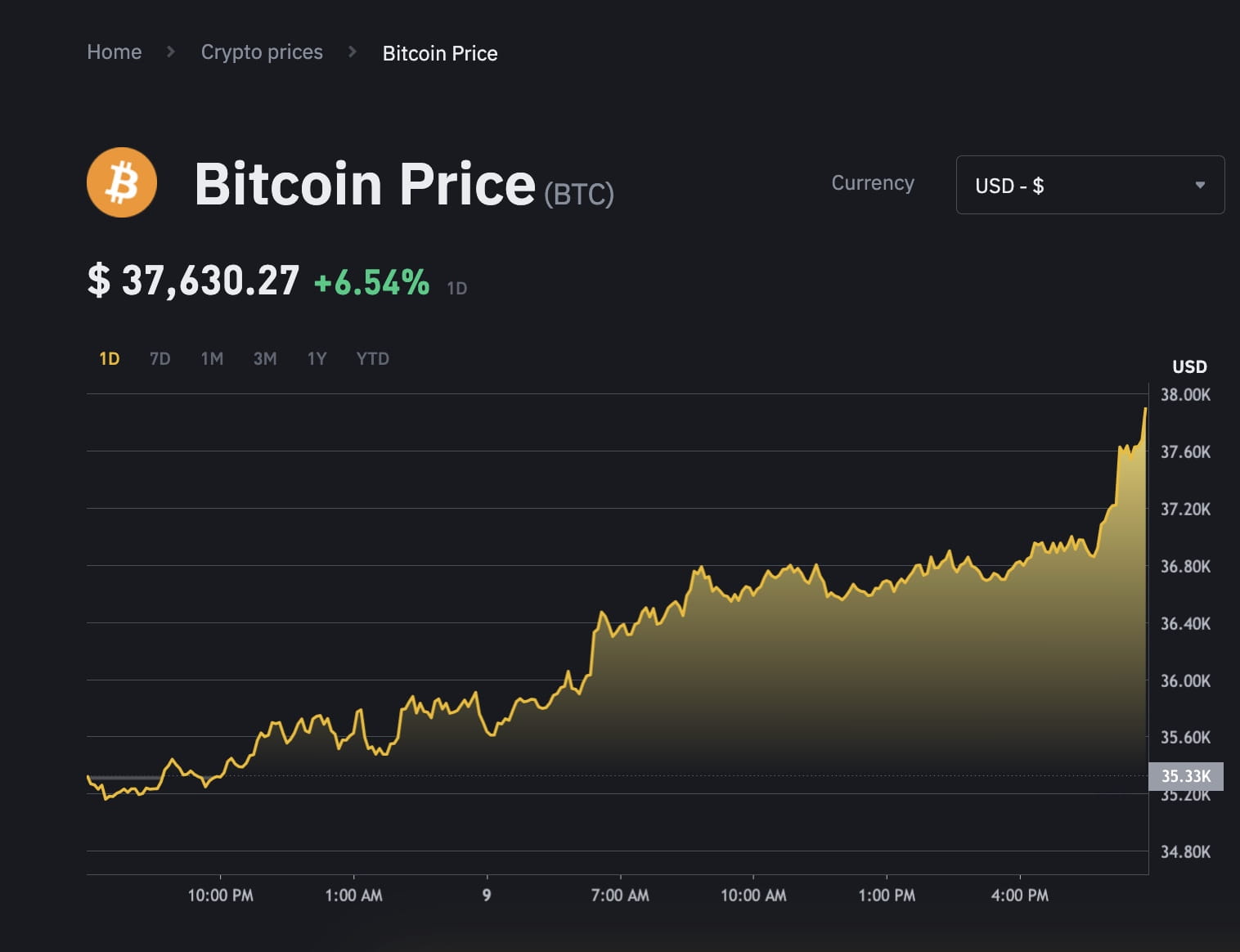This screenshot has width=1240, height=952.
Task: Switch to the 7D chart view
Action: click(x=159, y=358)
